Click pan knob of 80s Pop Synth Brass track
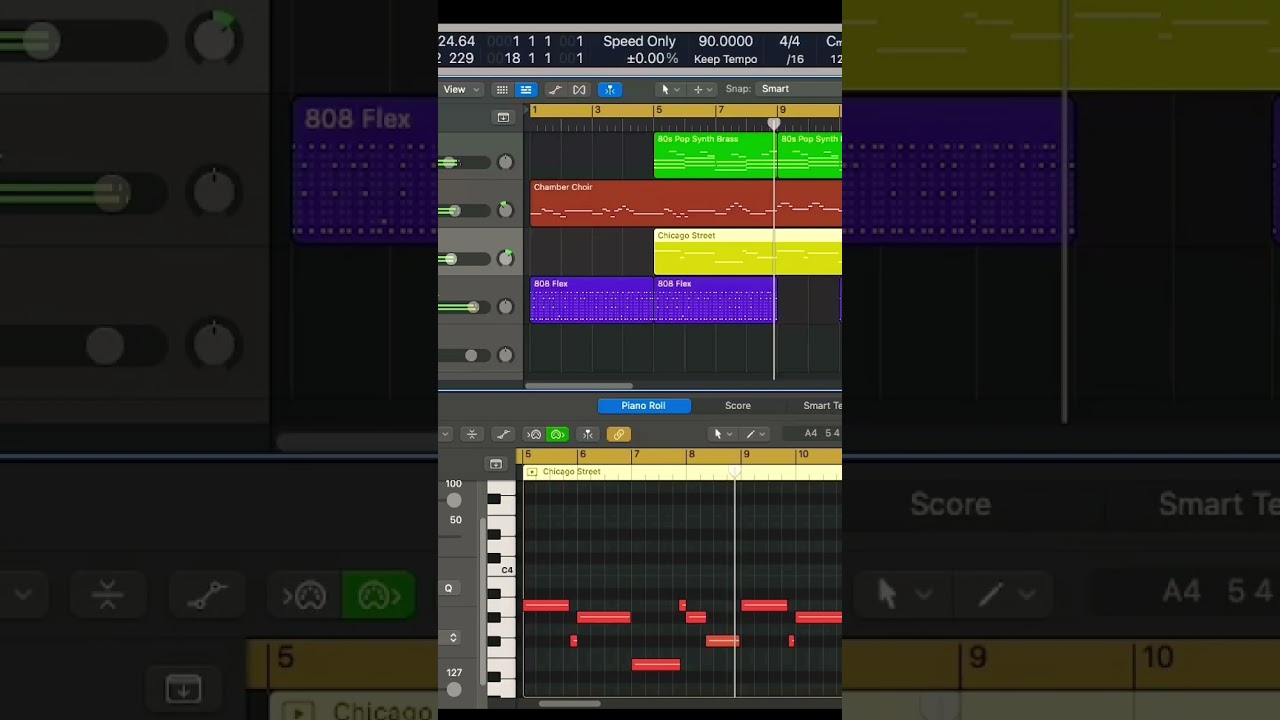Screen dimensions: 1280x720 click(x=505, y=162)
